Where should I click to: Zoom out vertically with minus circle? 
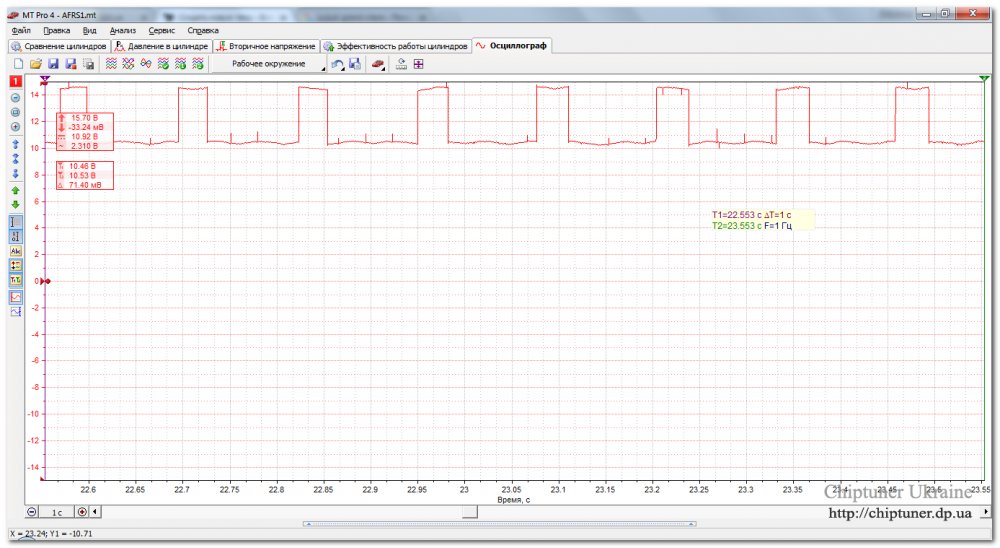point(15,98)
